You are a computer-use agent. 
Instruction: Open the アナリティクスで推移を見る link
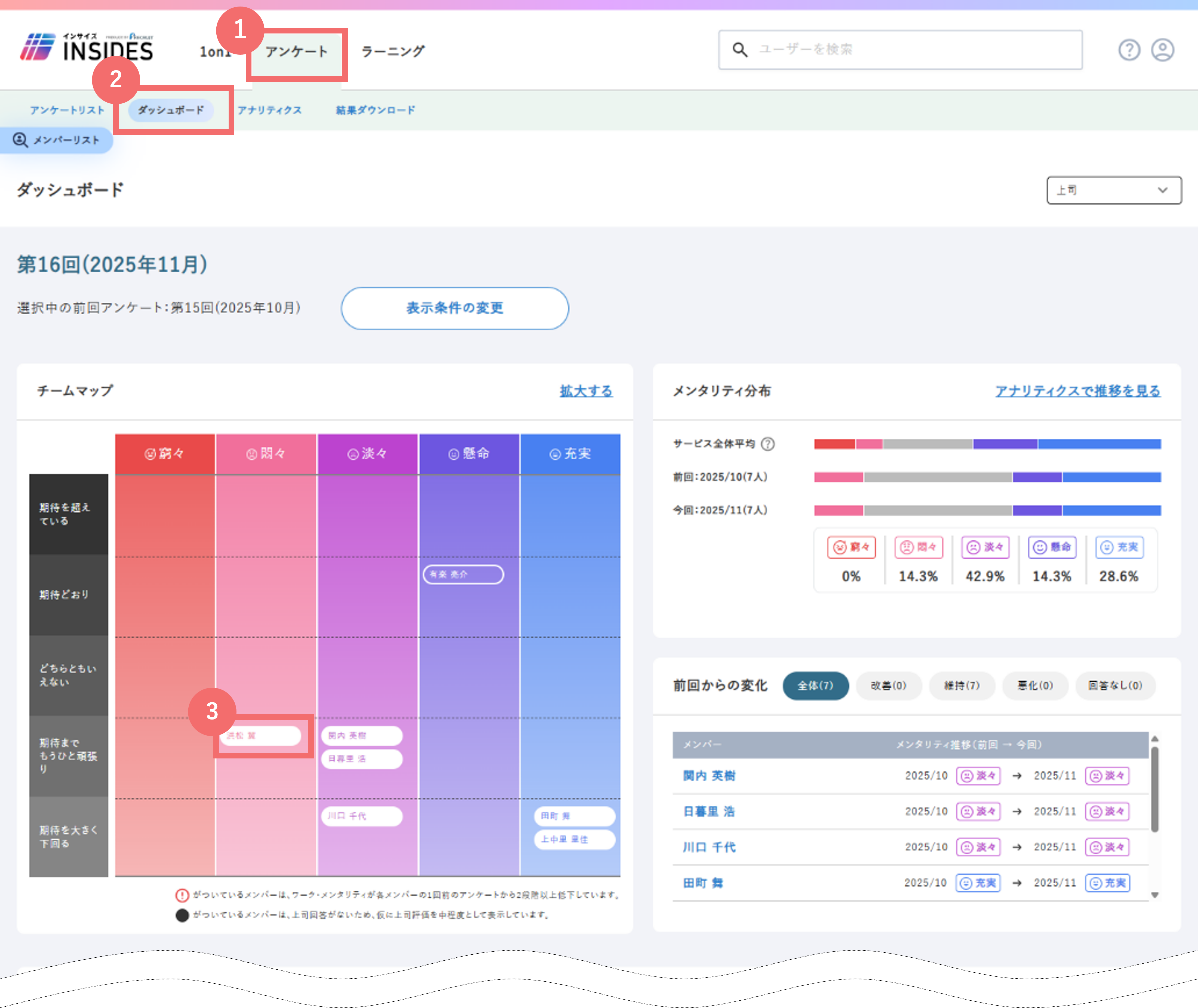1077,391
